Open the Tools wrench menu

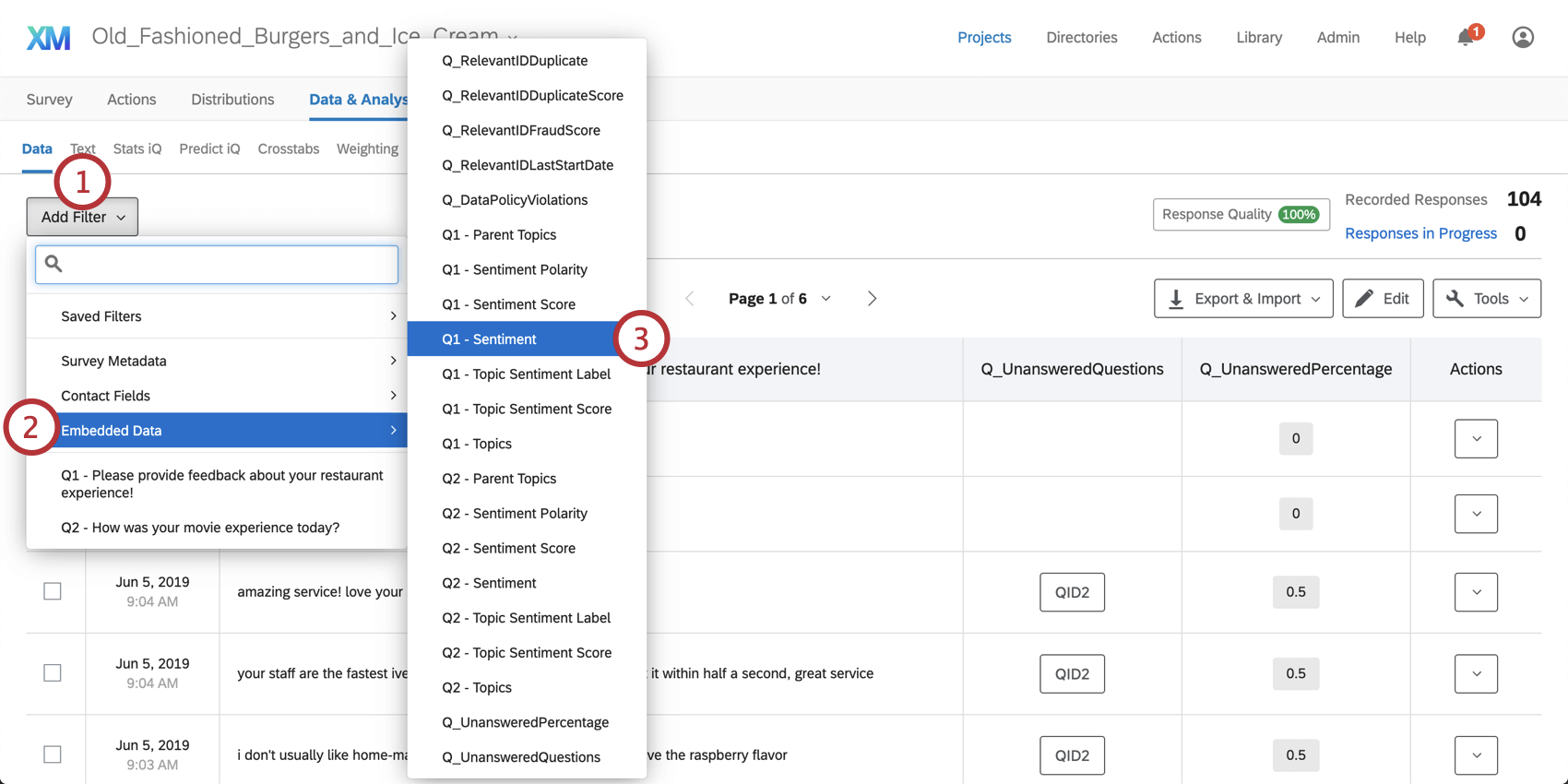[x=1486, y=299]
